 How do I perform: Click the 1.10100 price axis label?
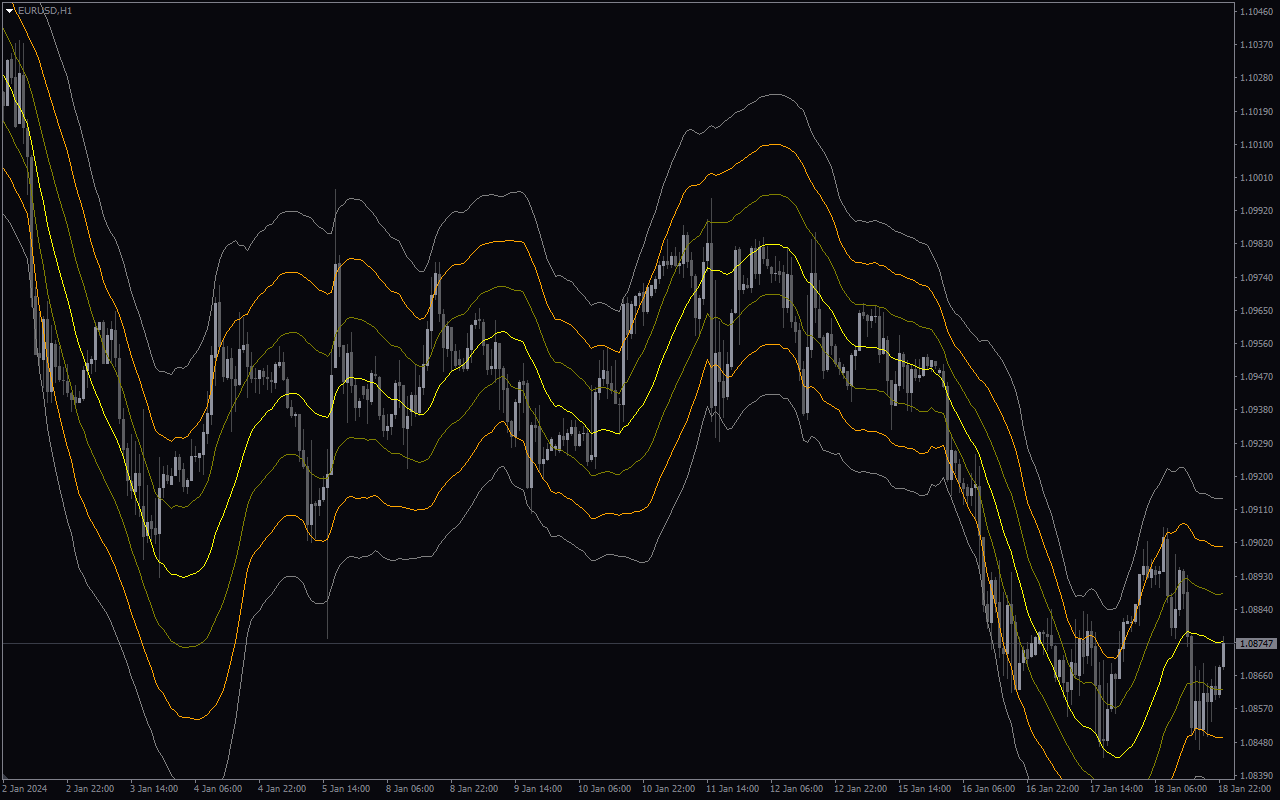click(1256, 145)
